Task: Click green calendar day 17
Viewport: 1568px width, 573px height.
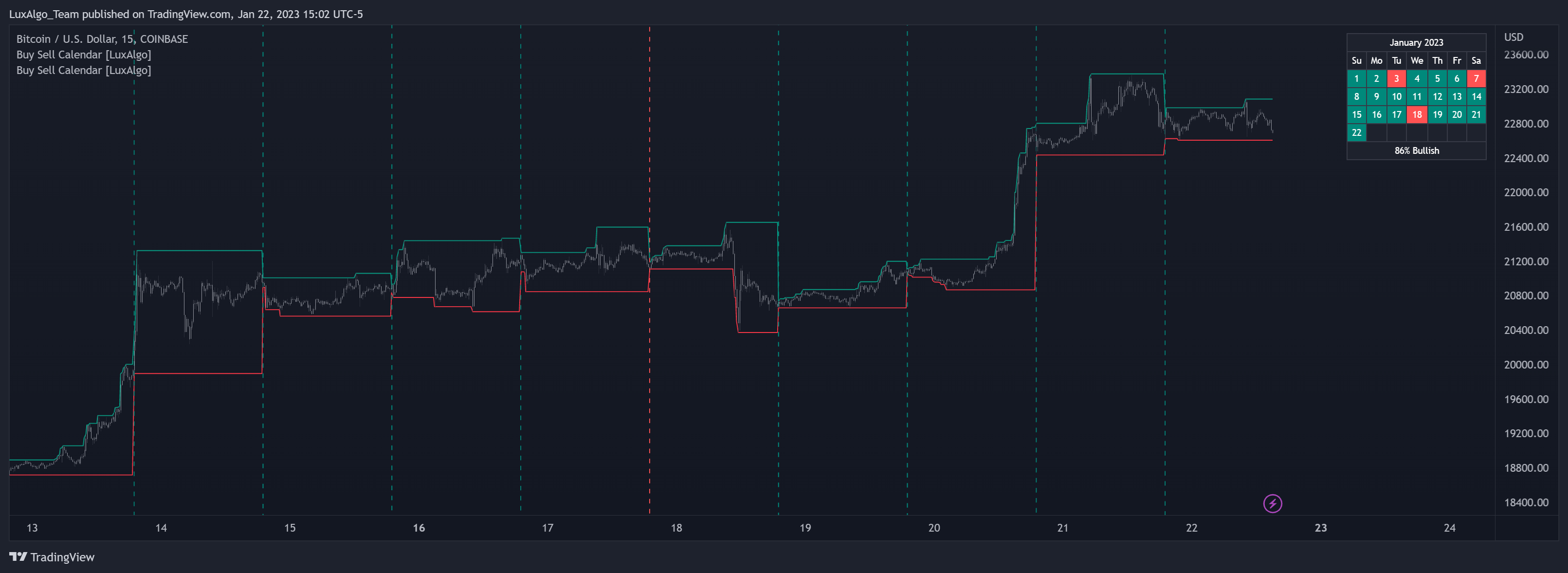Action: (x=1396, y=114)
